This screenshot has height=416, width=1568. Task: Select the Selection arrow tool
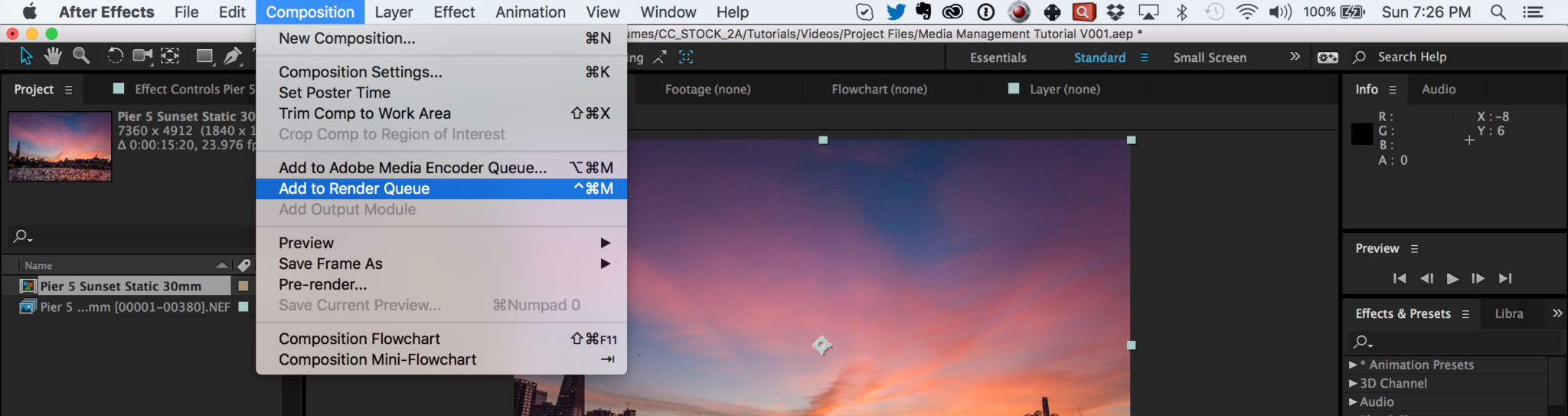pyautogui.click(x=26, y=56)
